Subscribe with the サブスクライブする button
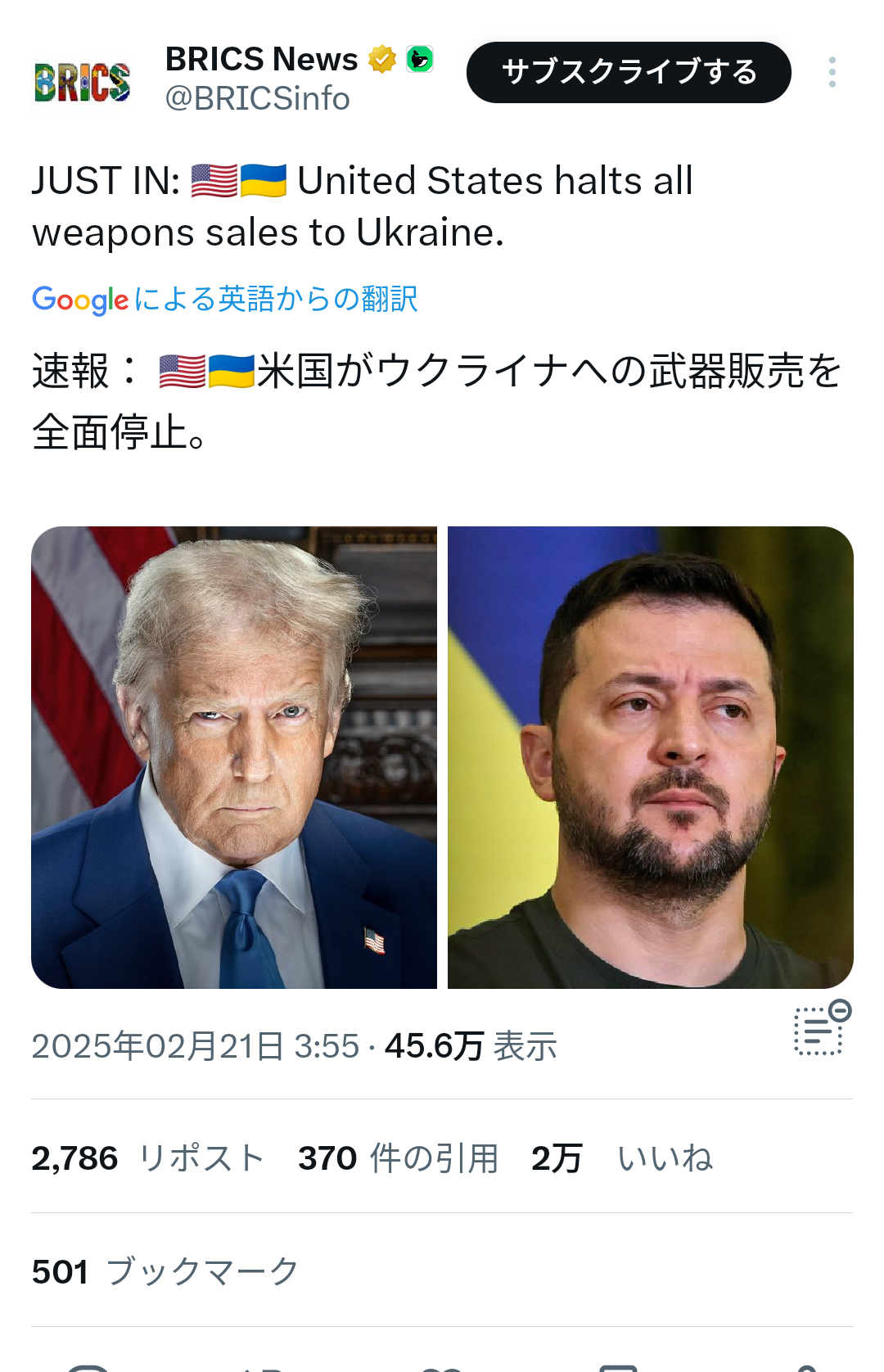884x1372 pixels. (x=629, y=72)
